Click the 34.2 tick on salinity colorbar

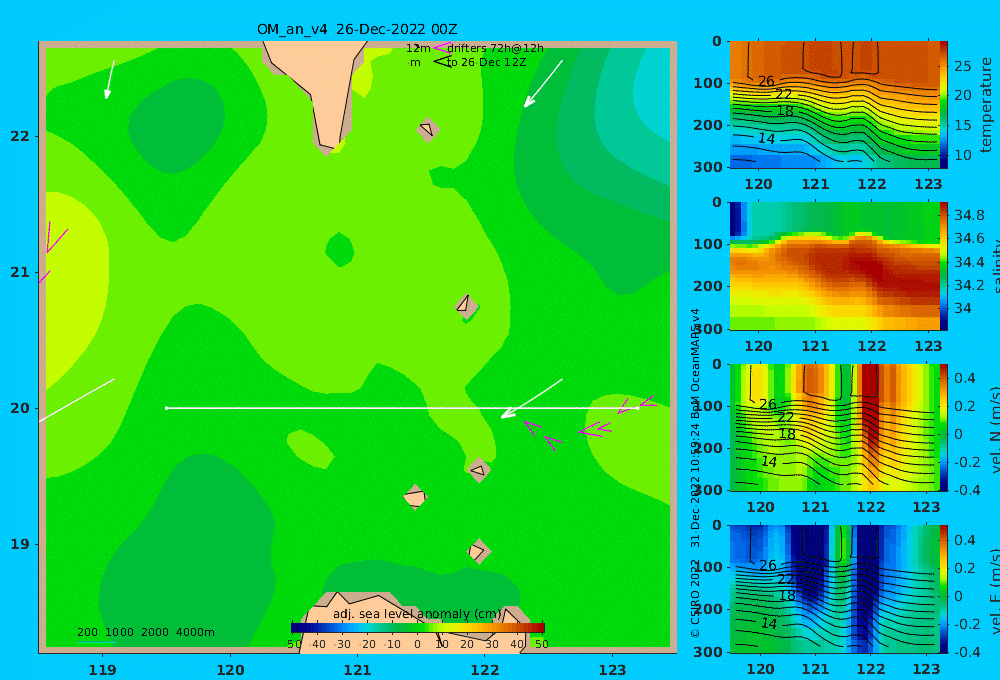(x=969, y=285)
